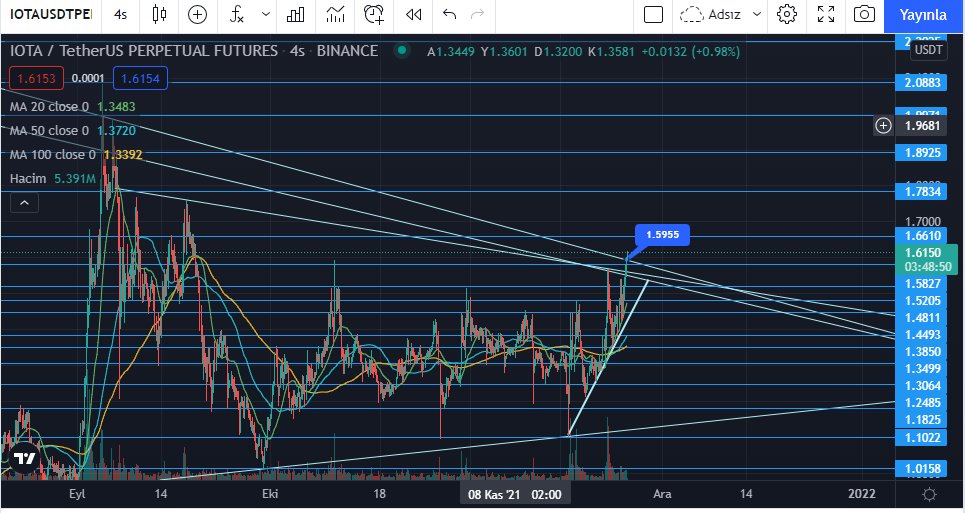Click the Eki month label on time axis
This screenshot has width=965, height=513.
click(x=270, y=494)
